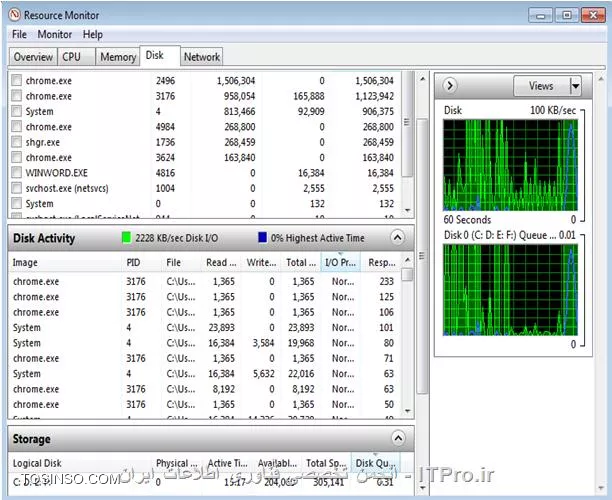Open the Monitor menu

(55, 34)
